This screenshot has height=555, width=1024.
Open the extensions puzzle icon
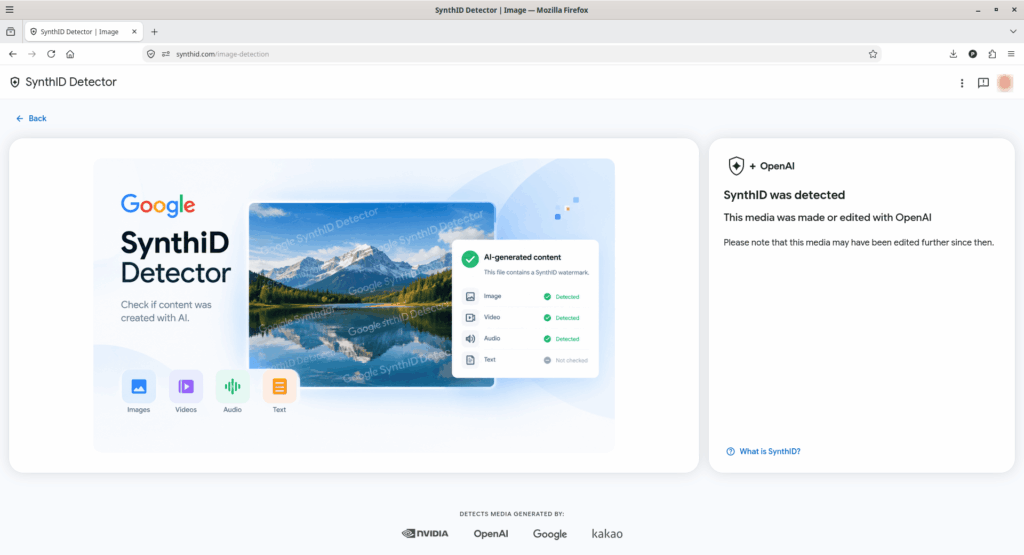pos(992,54)
